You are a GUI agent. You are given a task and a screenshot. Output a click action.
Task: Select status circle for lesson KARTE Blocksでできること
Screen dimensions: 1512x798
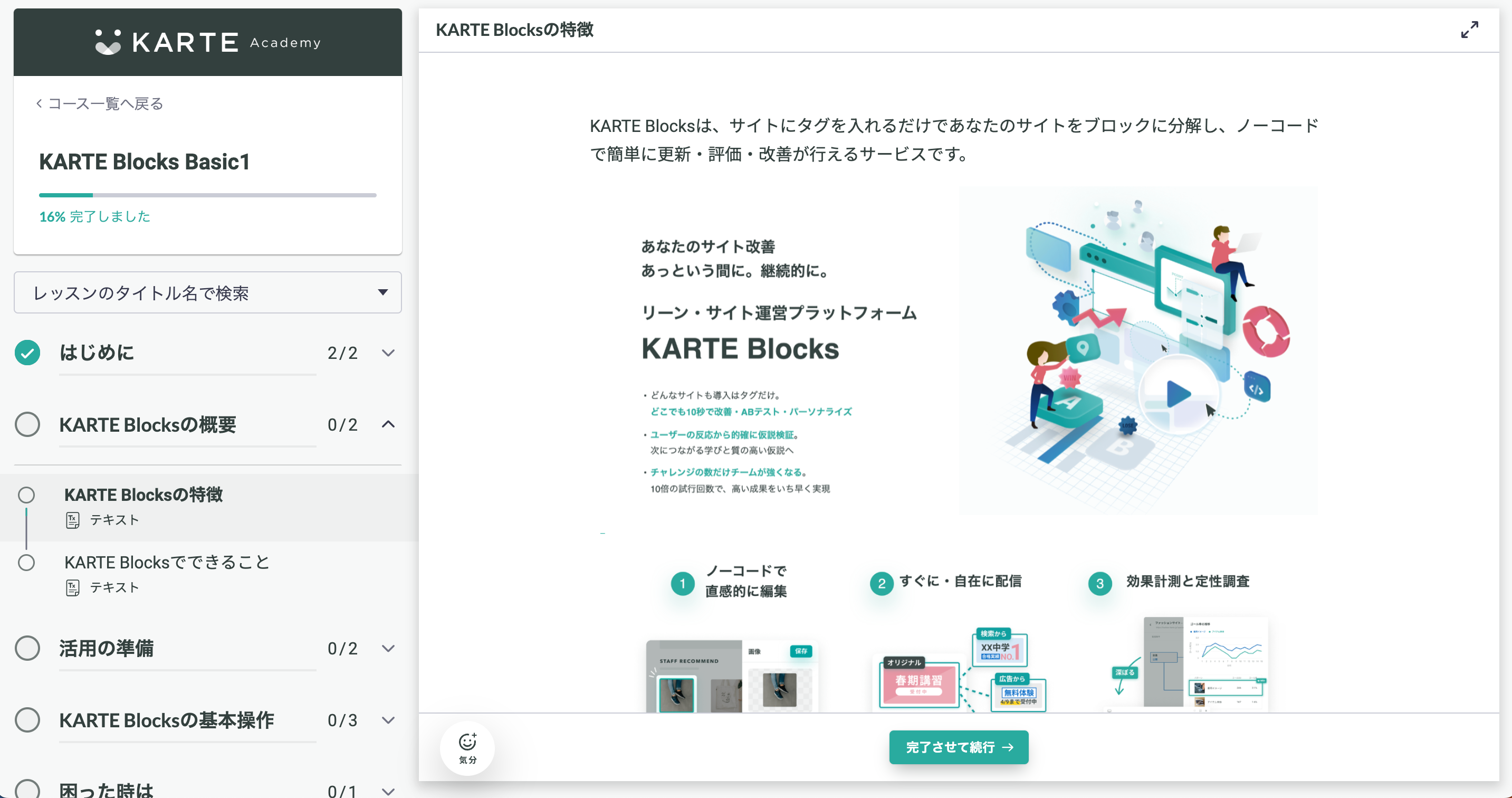pyautogui.click(x=26, y=563)
